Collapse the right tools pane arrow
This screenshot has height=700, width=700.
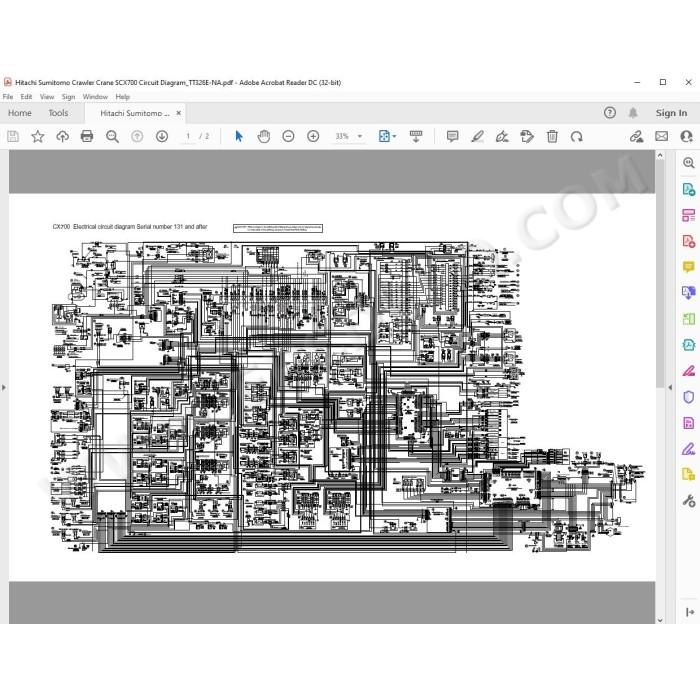tap(670, 387)
